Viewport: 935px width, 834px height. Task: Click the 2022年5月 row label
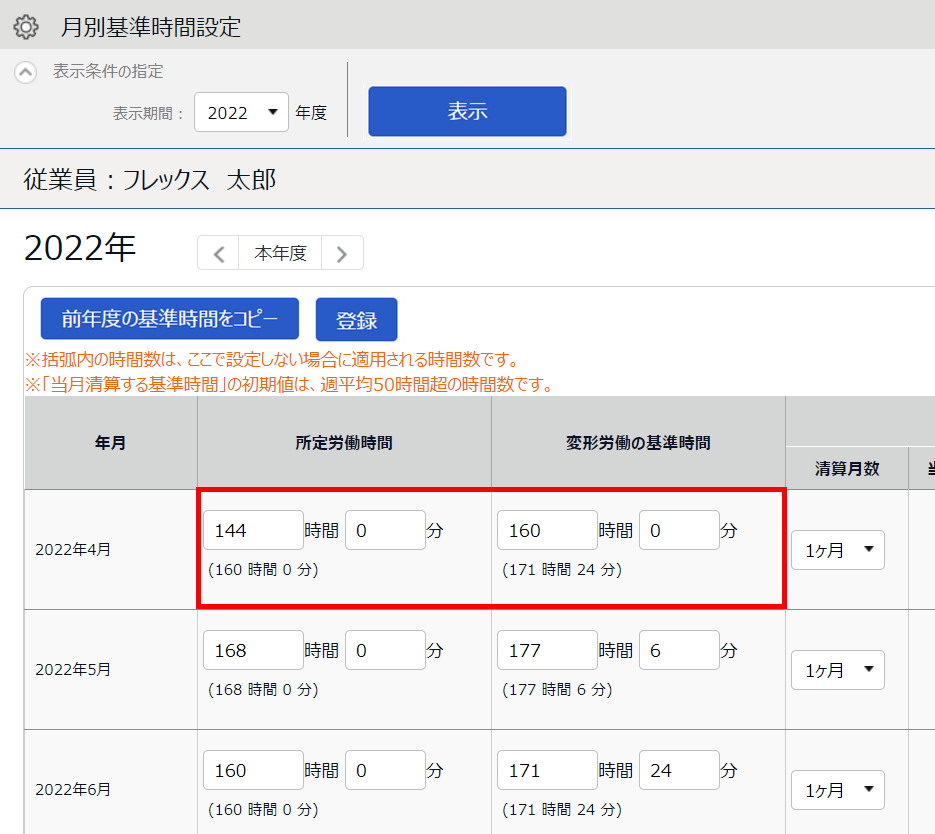point(73,669)
